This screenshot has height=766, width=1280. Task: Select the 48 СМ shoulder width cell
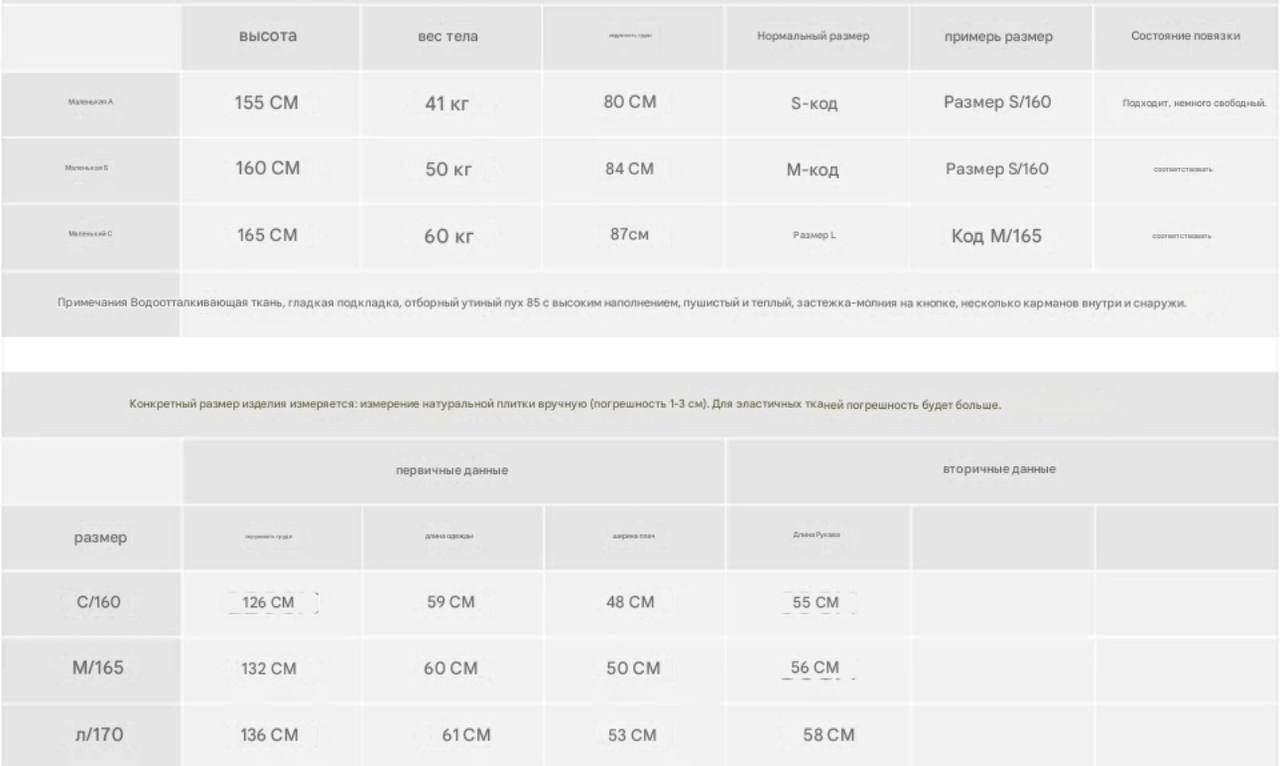pyautogui.click(x=631, y=602)
